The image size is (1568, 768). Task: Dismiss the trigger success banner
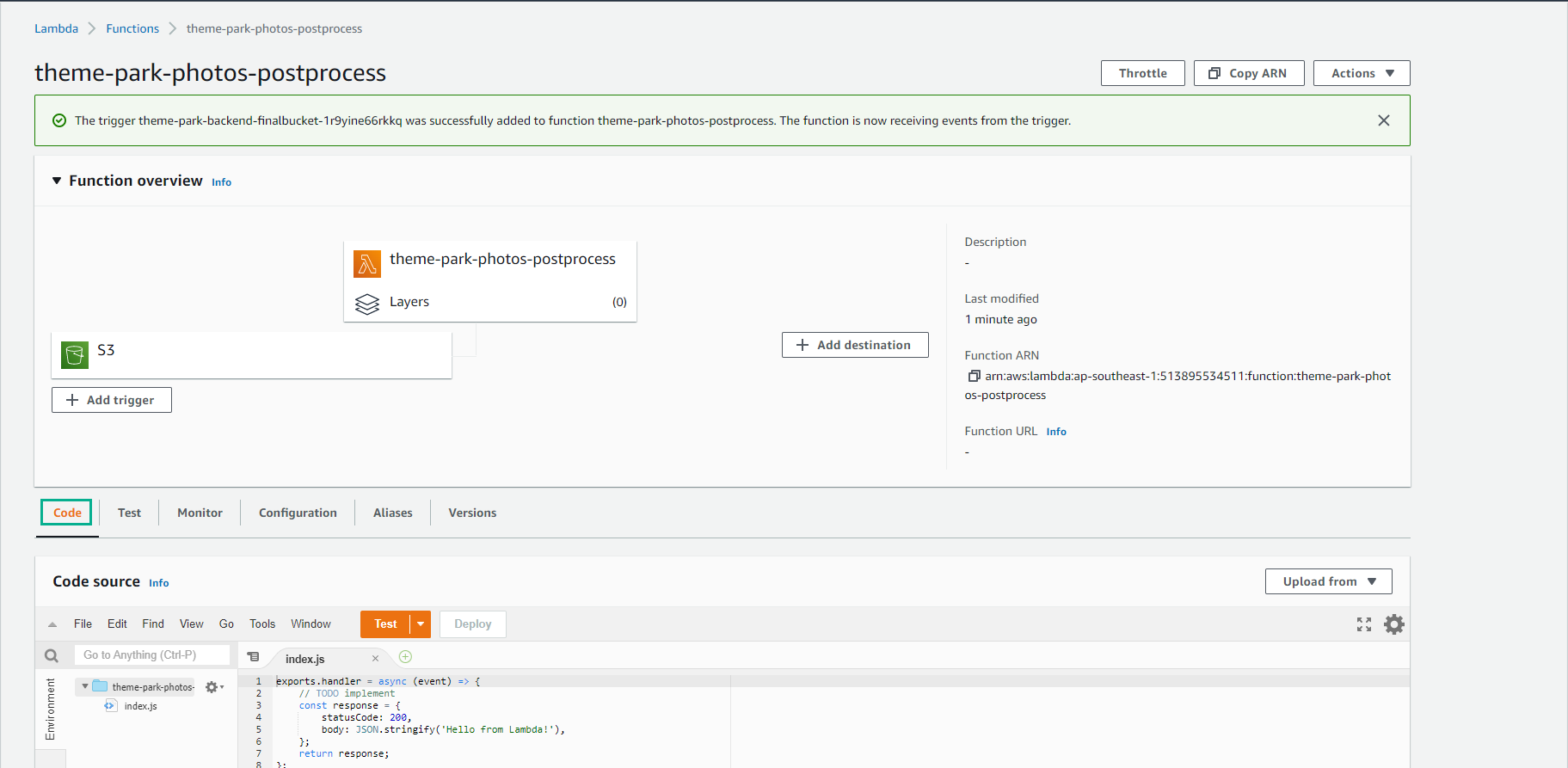coord(1383,120)
